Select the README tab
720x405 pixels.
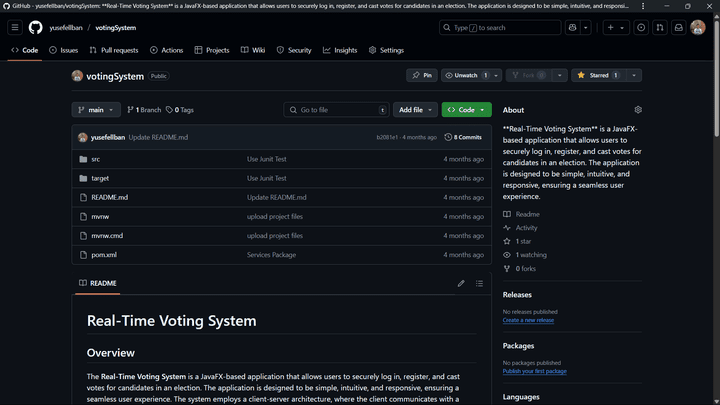(x=97, y=283)
